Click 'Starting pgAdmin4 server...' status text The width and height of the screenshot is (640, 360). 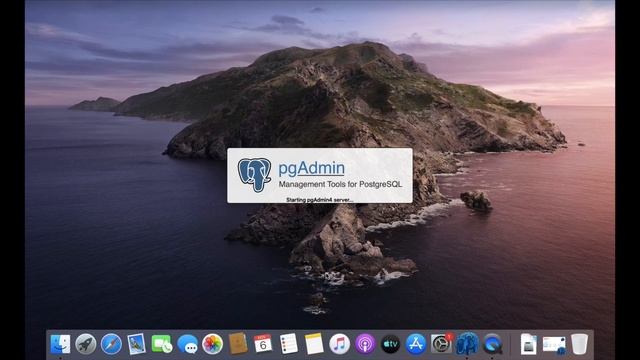[x=320, y=200]
